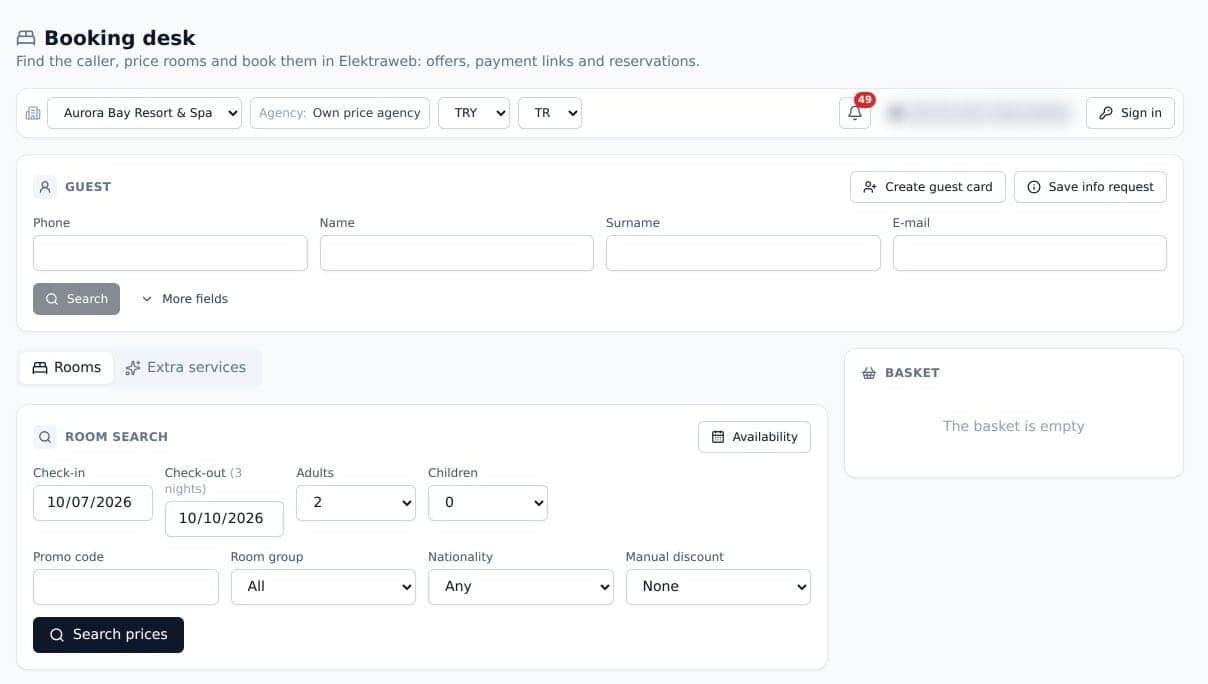Focus the E-mail input field
The height and width of the screenshot is (684, 1208).
click(x=1030, y=253)
